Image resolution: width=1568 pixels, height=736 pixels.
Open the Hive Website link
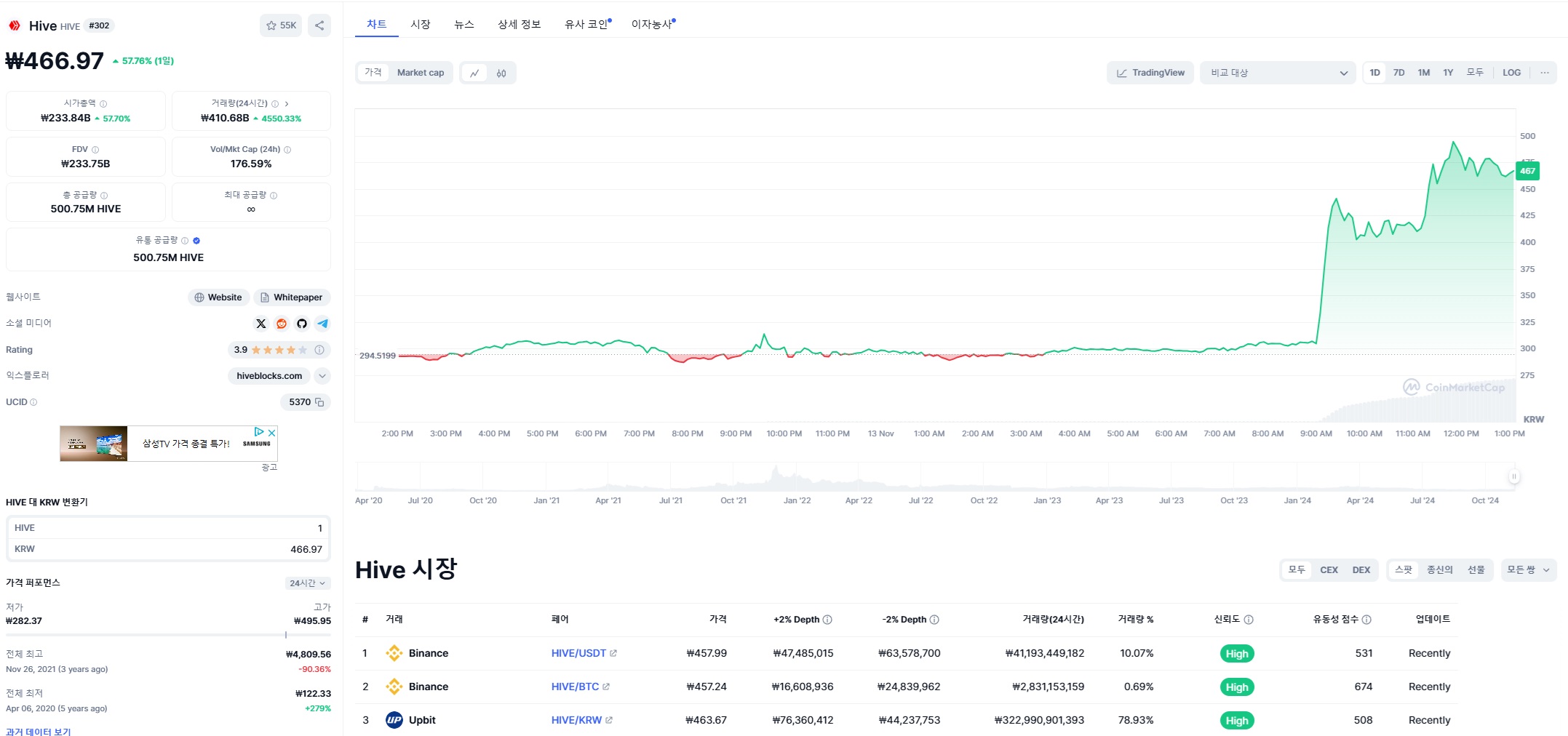pos(219,297)
